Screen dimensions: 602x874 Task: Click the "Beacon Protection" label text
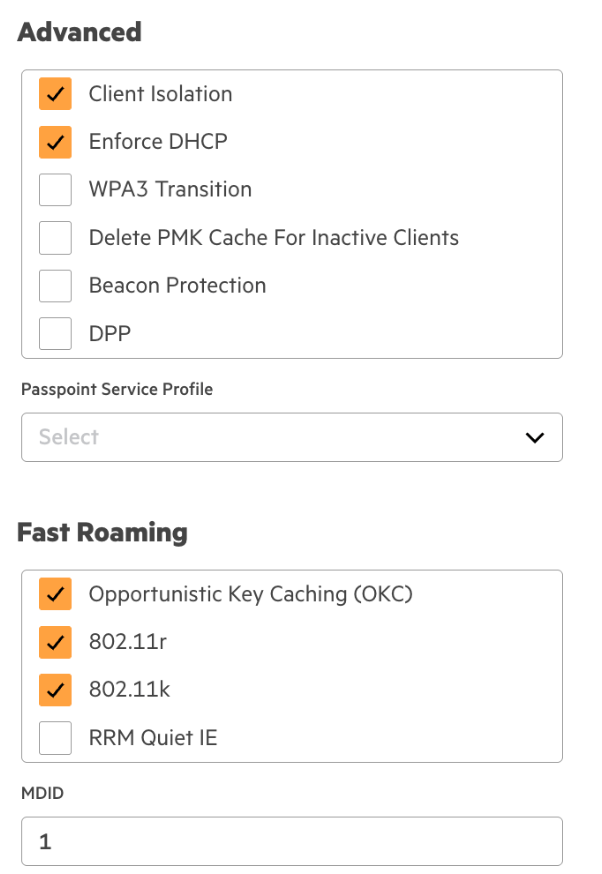tap(177, 286)
